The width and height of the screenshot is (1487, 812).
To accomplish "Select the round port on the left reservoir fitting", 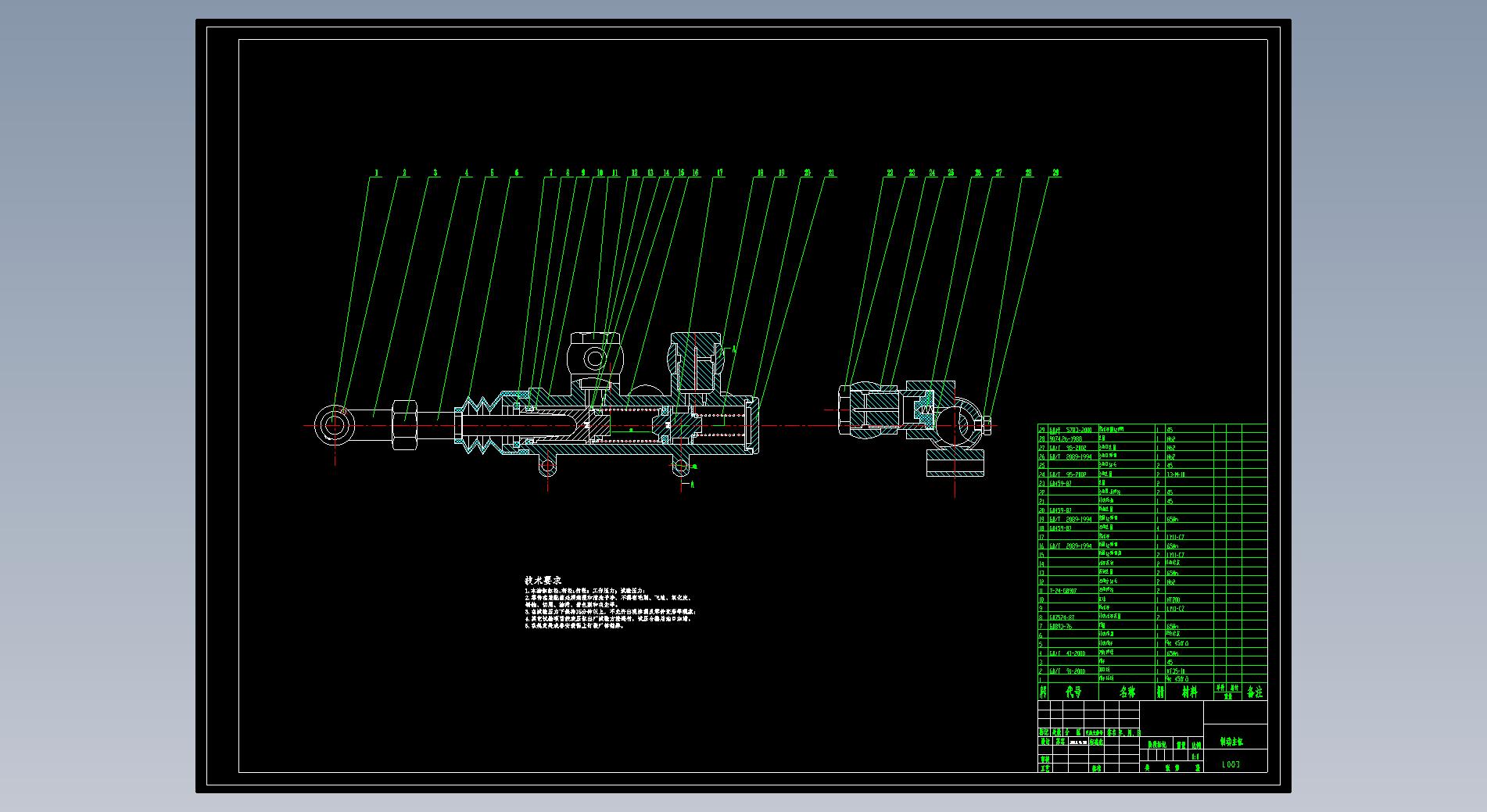I will tap(594, 359).
